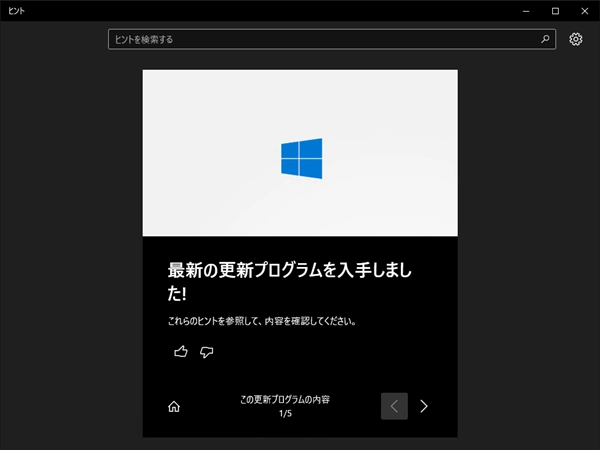600x450 pixels.
Task: Click the label 'この更新プログラムの内容'
Action: 285,399
